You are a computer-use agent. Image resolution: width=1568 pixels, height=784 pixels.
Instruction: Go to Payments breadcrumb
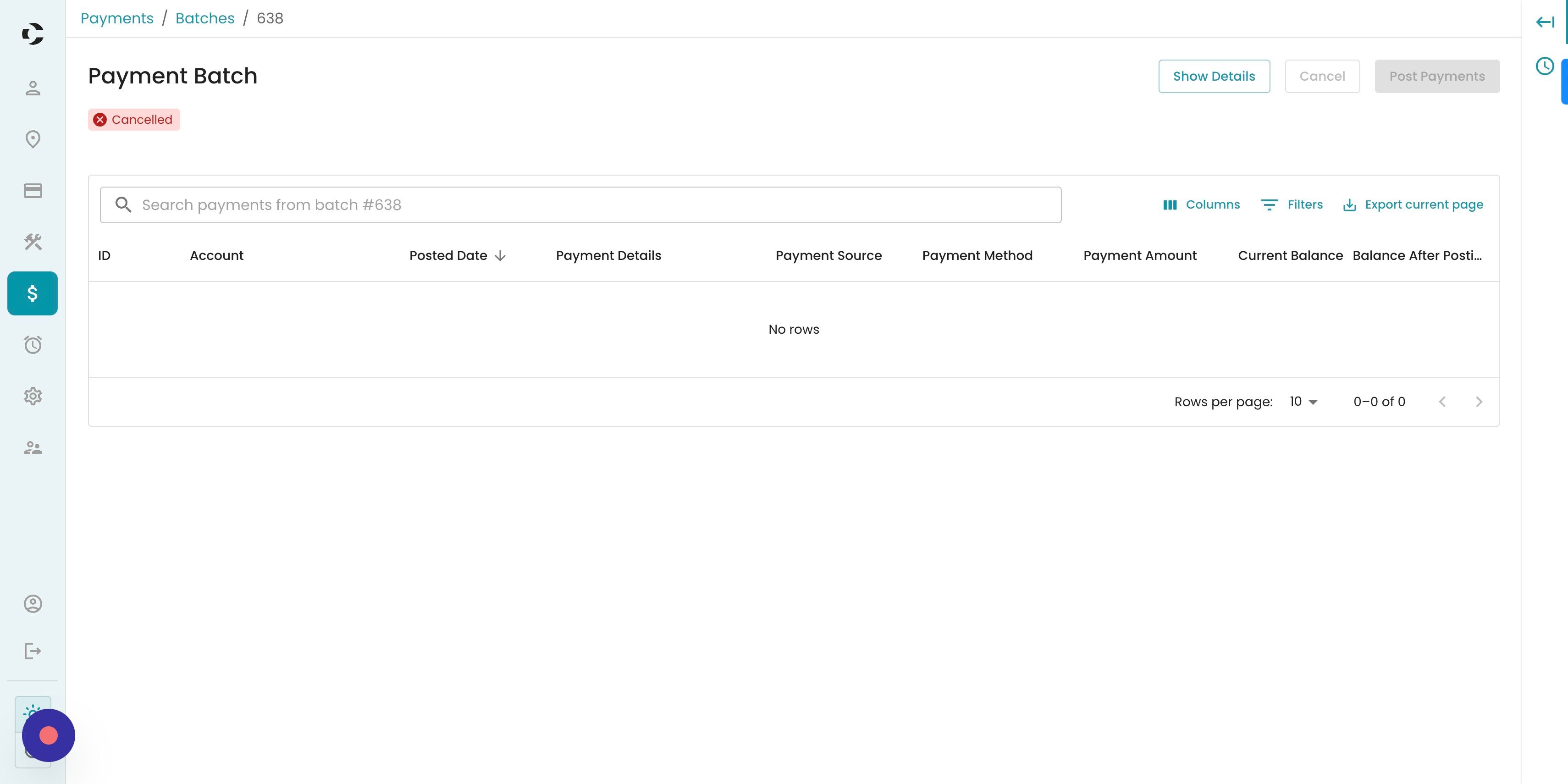117,18
